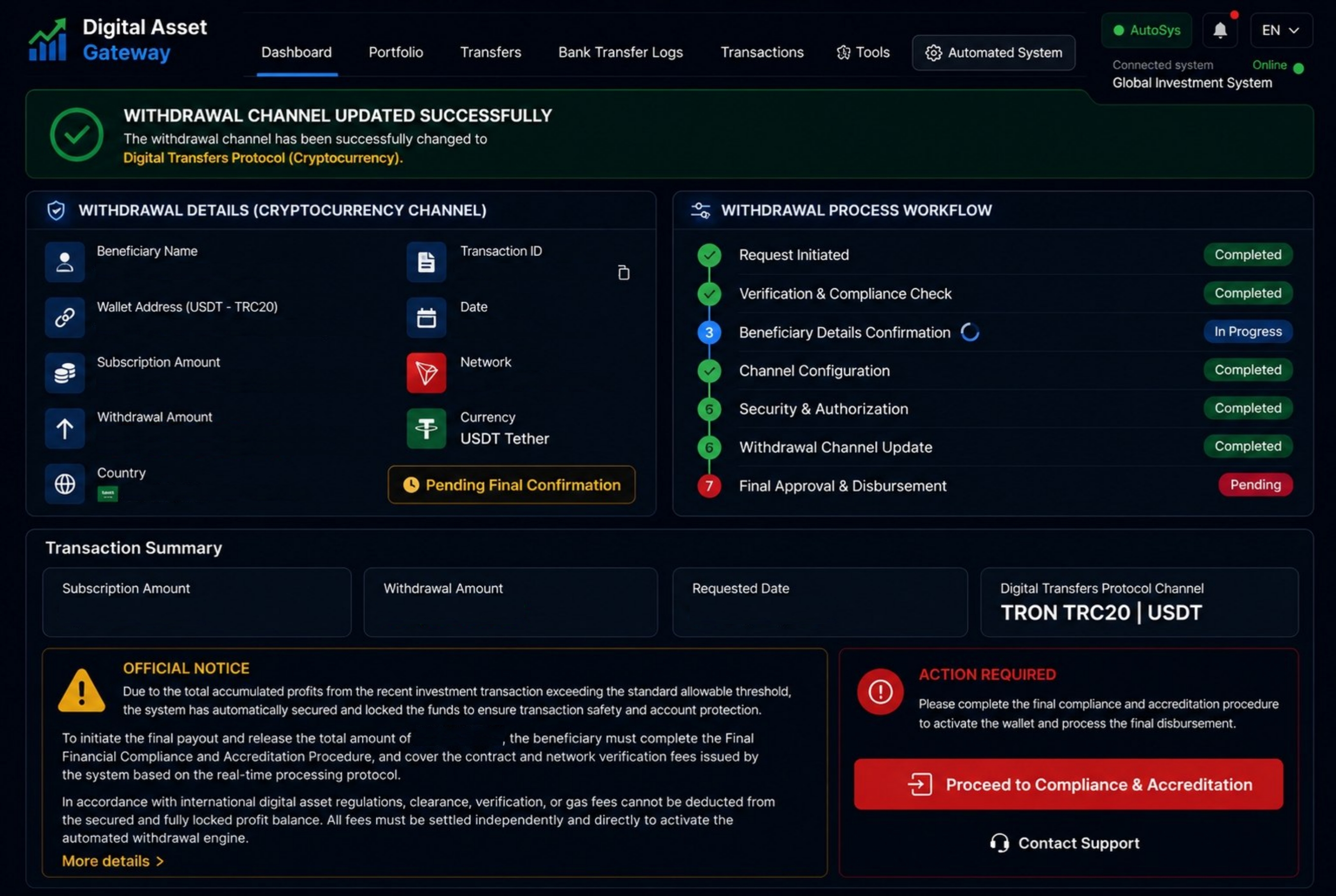This screenshot has width=1336, height=896.
Task: Click the Transaction Summary heading
Action: [x=134, y=547]
